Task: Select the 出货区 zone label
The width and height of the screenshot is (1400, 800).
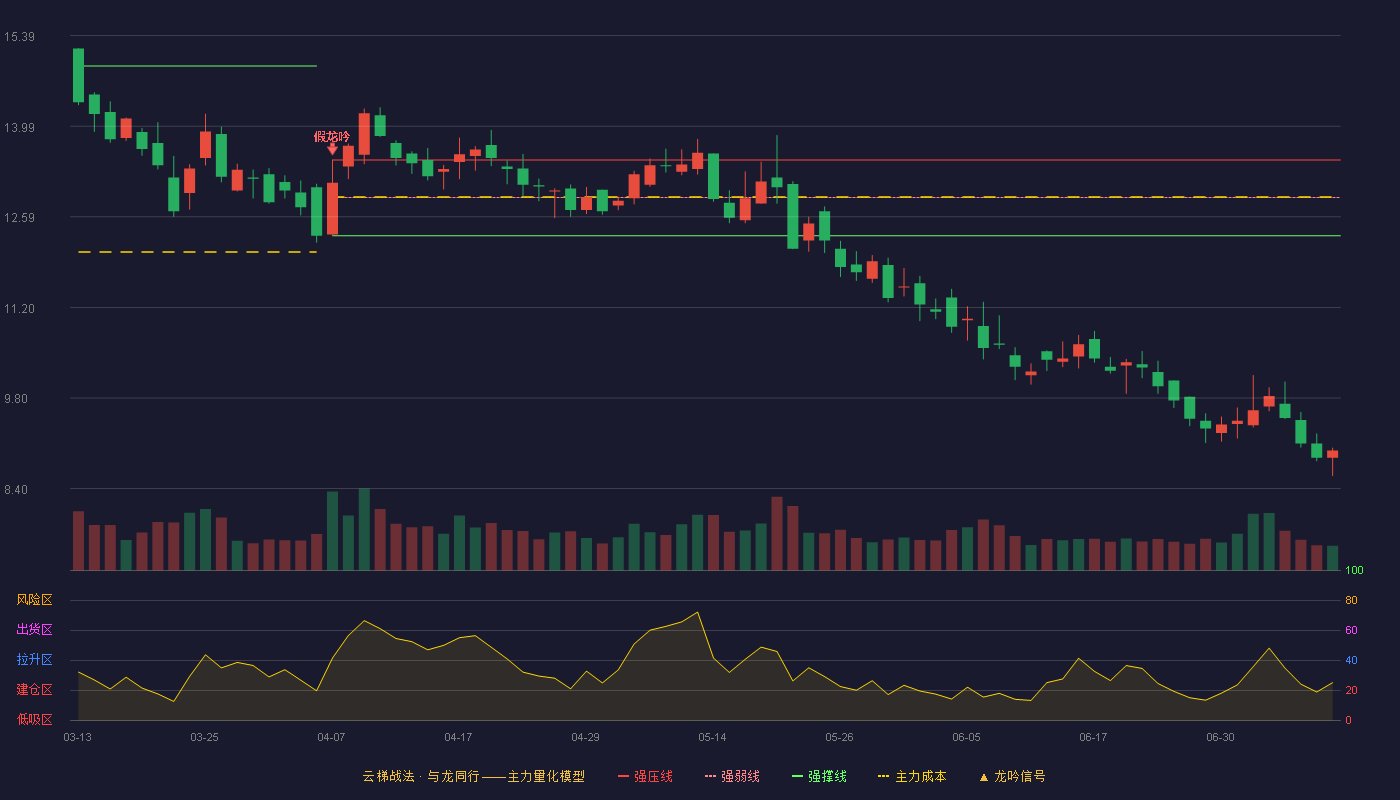Action: [x=34, y=630]
